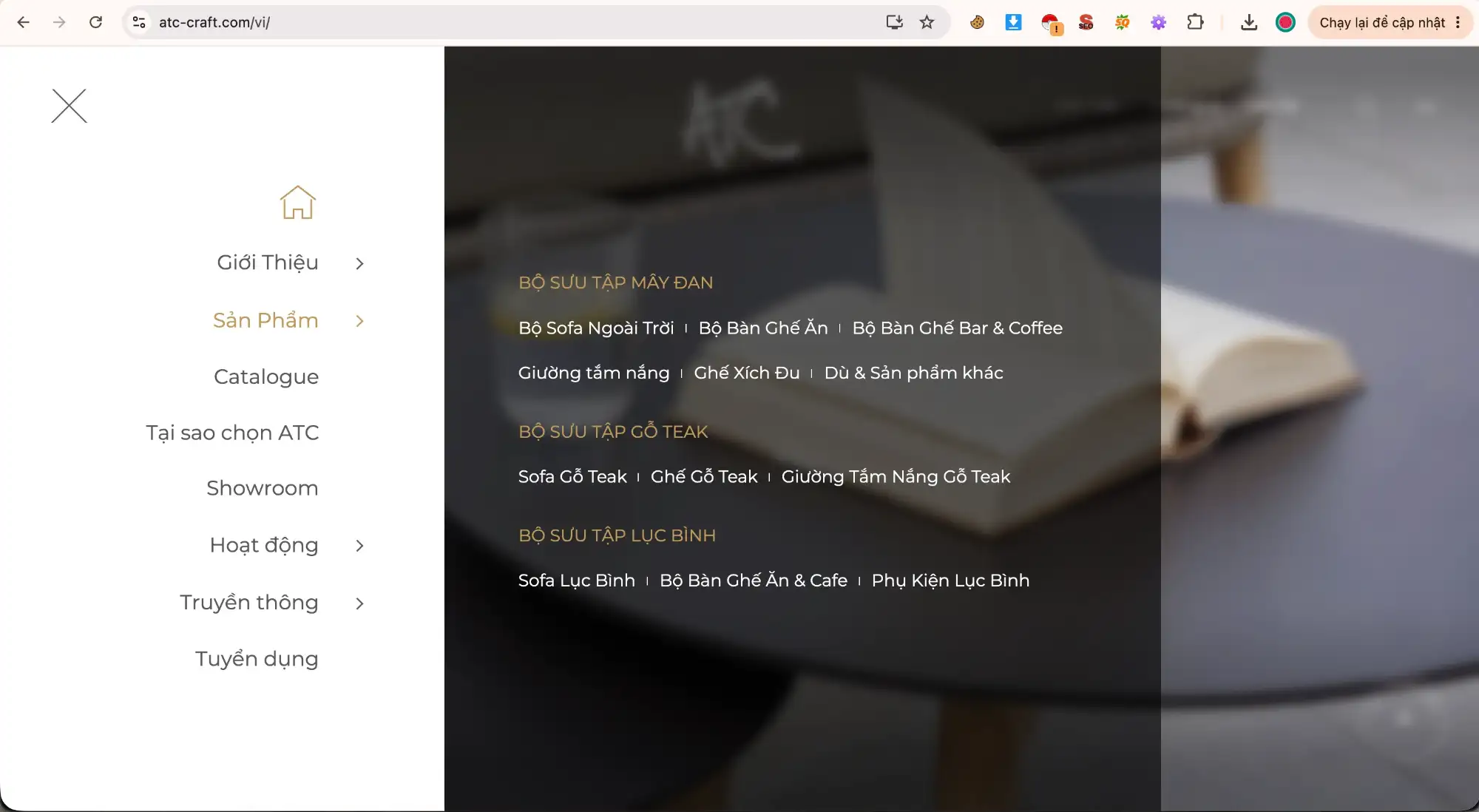Open Dù & Sản phẩm khác category

tap(914, 373)
